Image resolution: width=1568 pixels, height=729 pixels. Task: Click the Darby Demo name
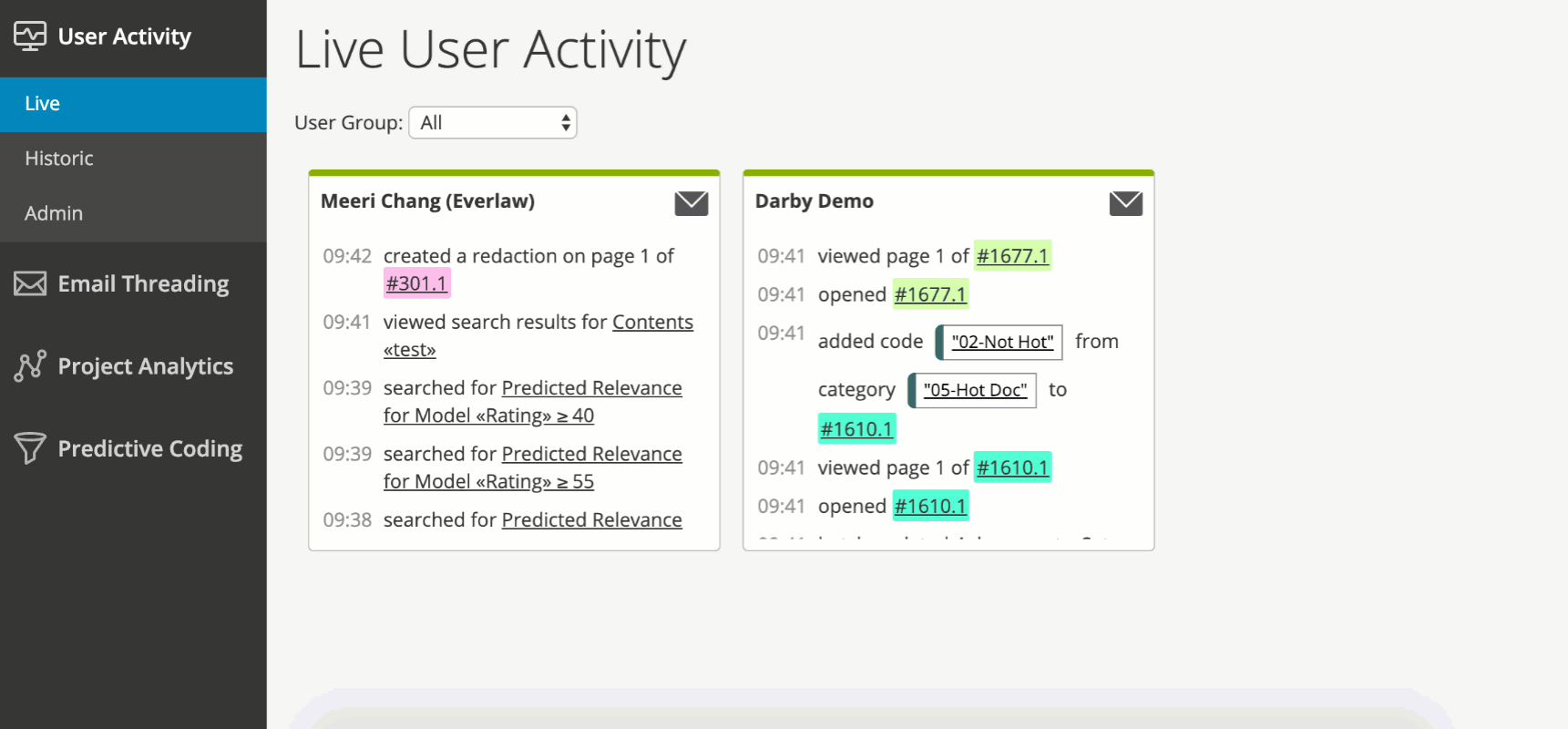pyautogui.click(x=815, y=201)
